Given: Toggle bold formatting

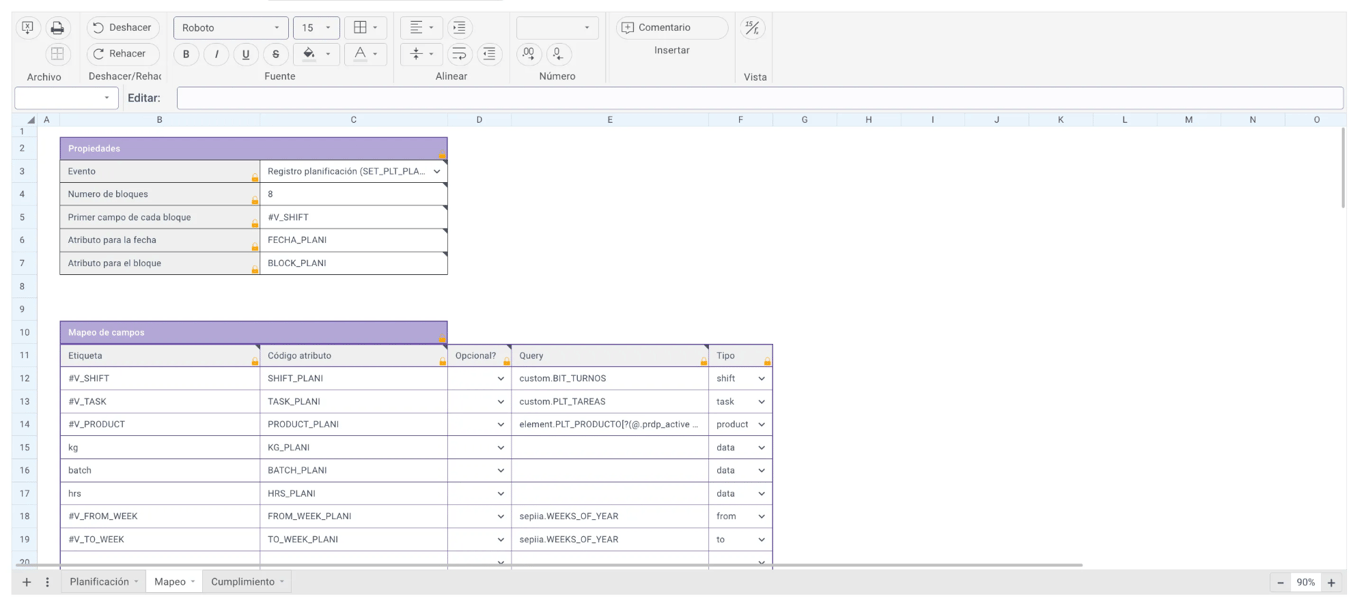Looking at the screenshot, I should click(x=186, y=54).
